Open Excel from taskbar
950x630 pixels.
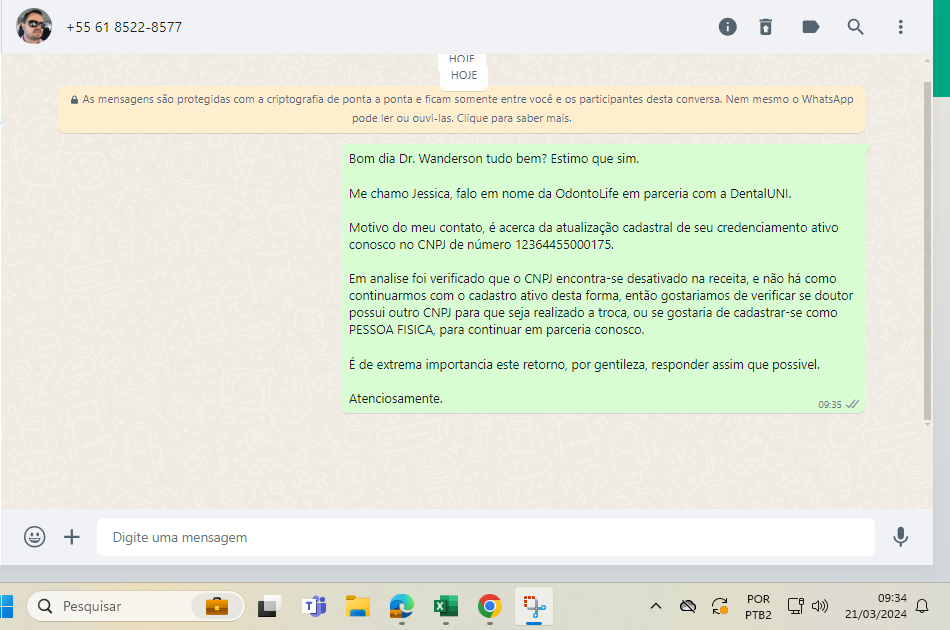pos(445,606)
